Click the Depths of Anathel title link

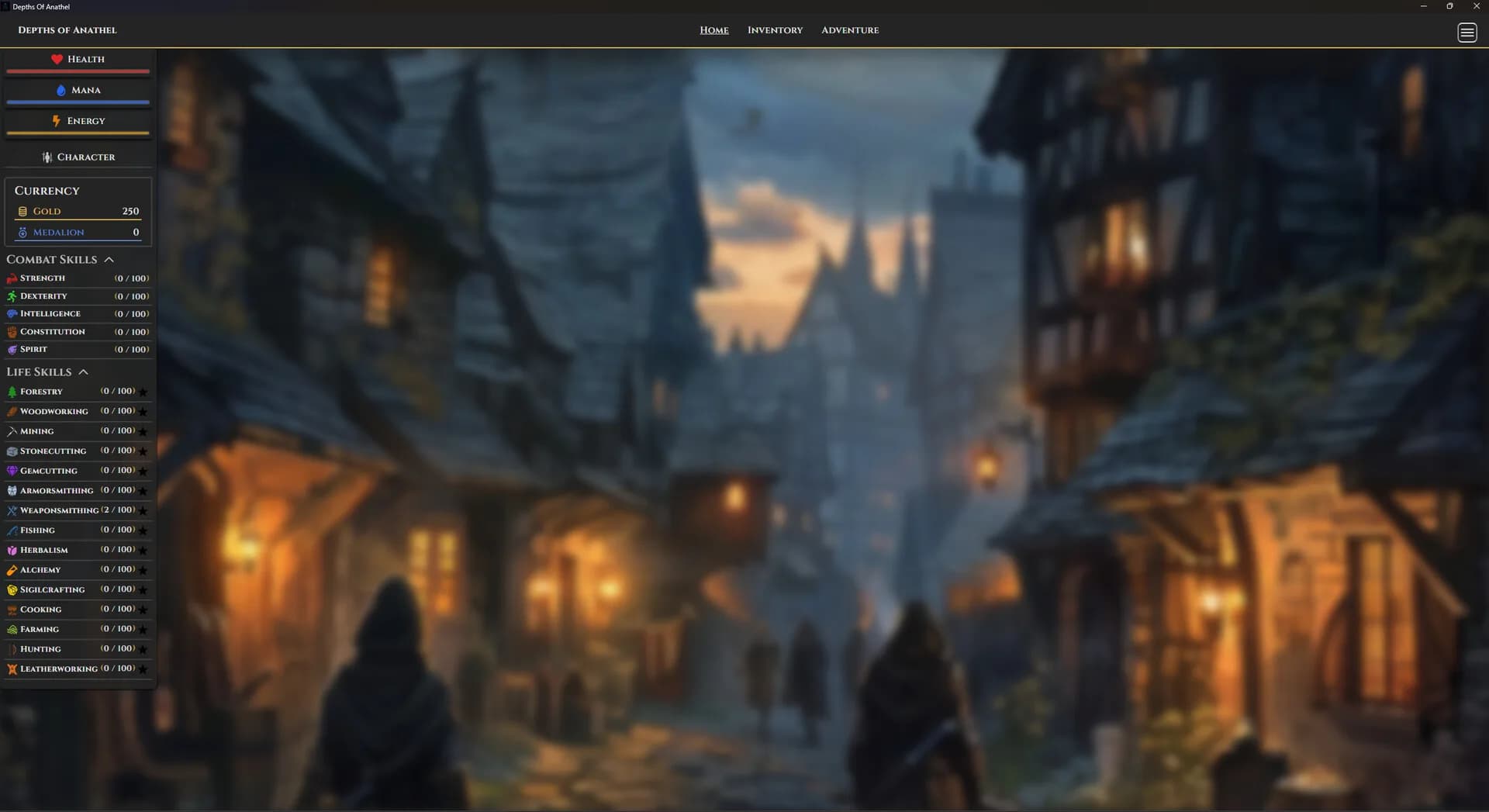click(x=67, y=30)
